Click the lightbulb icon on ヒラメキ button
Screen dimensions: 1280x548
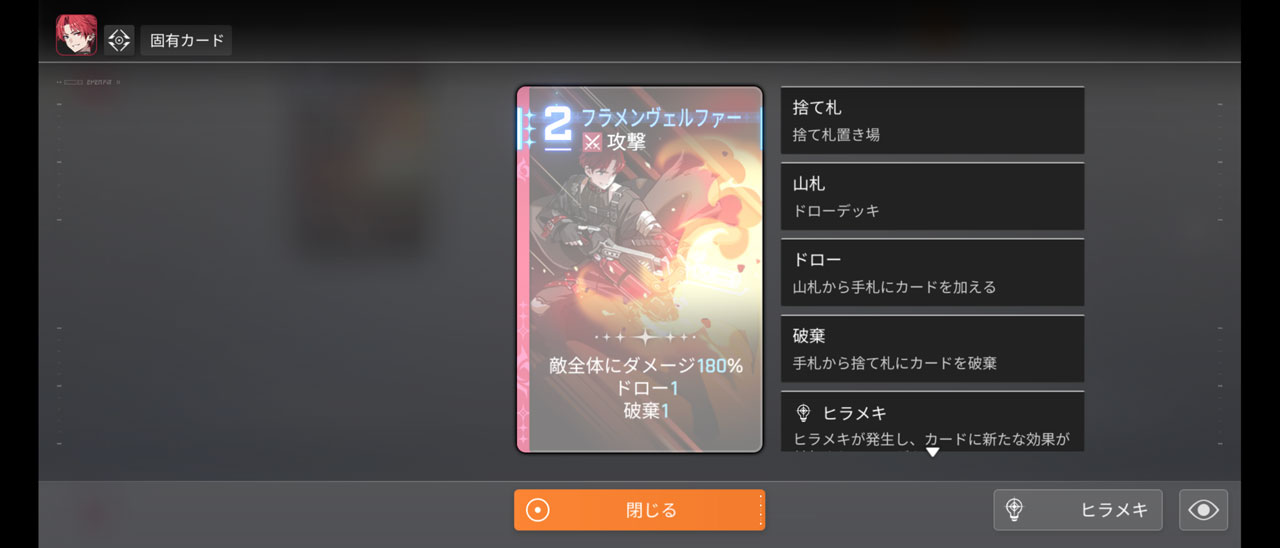click(1014, 510)
